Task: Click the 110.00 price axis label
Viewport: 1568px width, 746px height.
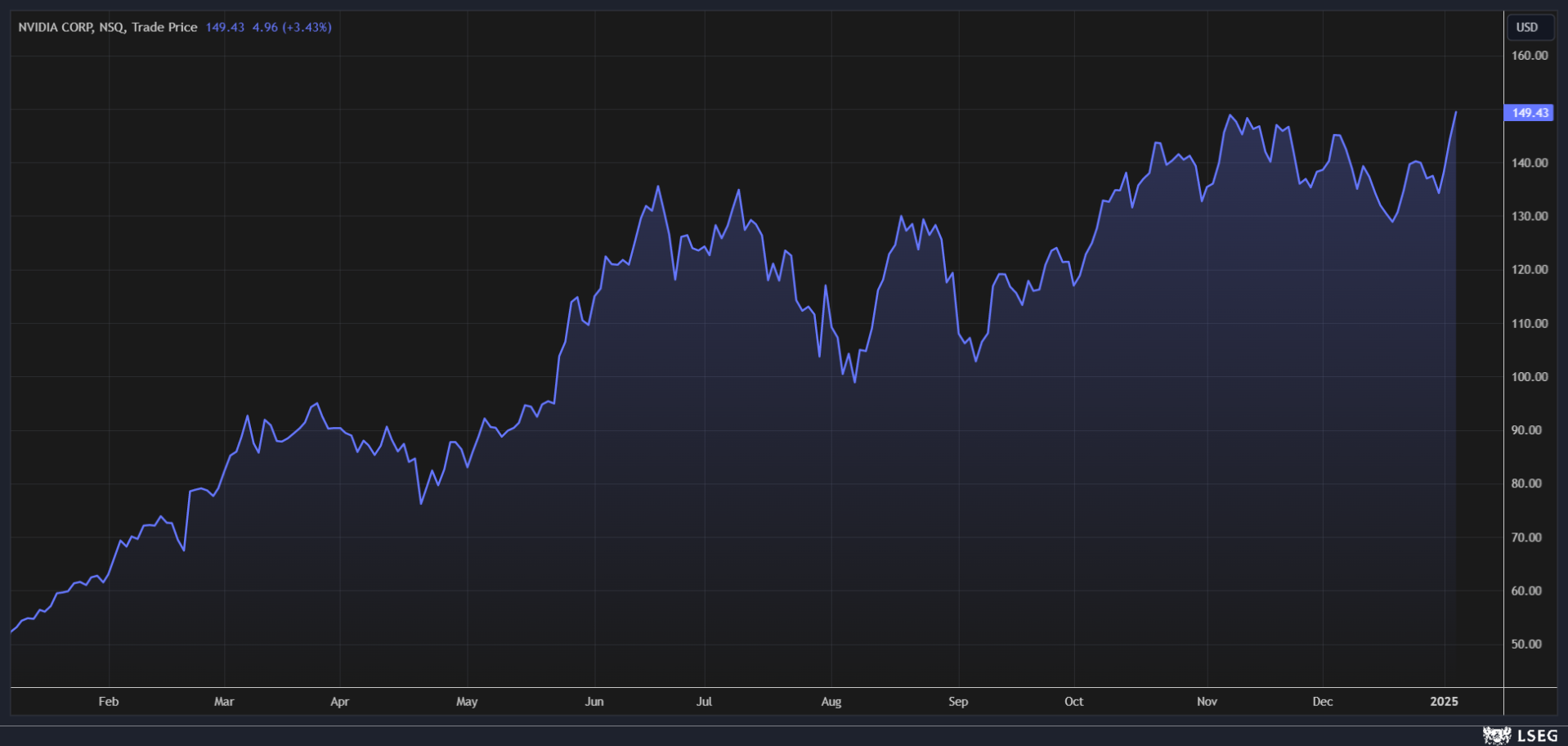Action: point(1530,323)
